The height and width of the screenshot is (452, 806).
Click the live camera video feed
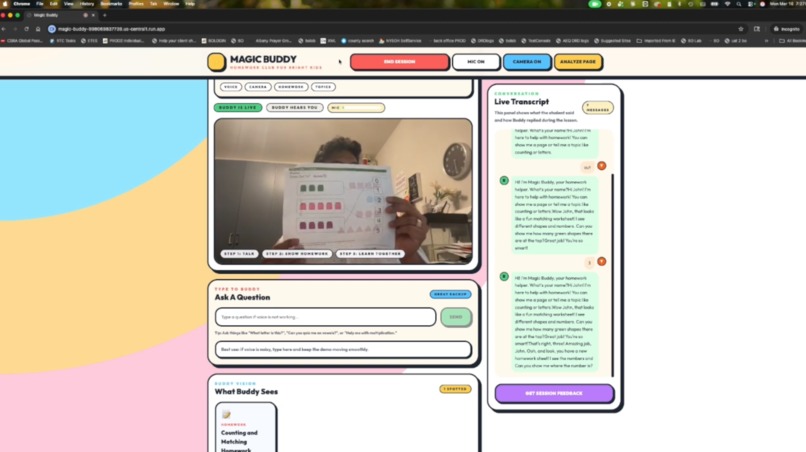[343, 191]
